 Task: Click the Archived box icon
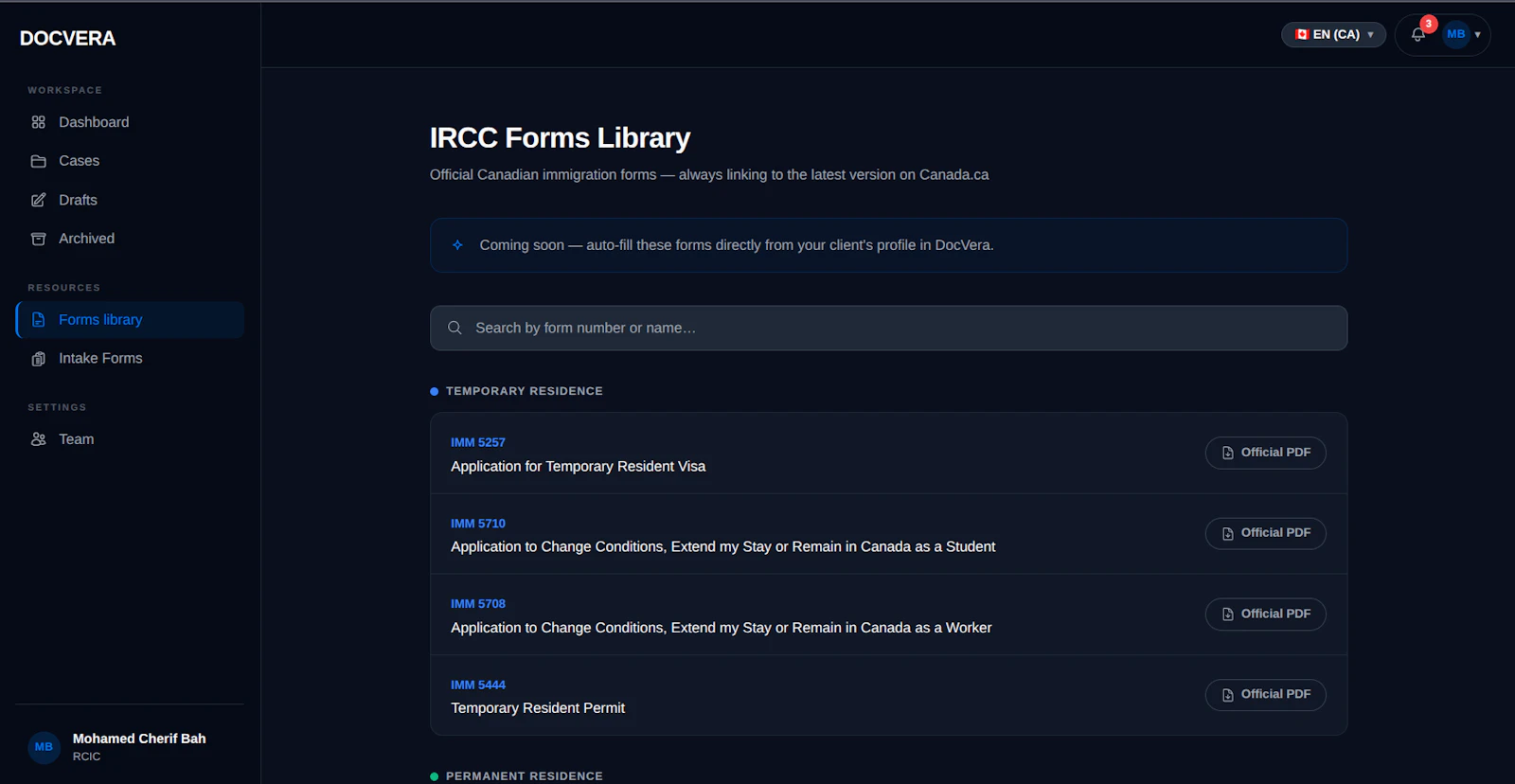pyautogui.click(x=38, y=239)
